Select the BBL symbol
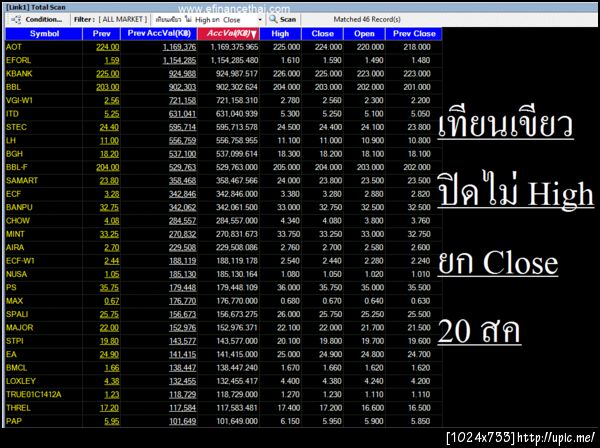 13,87
